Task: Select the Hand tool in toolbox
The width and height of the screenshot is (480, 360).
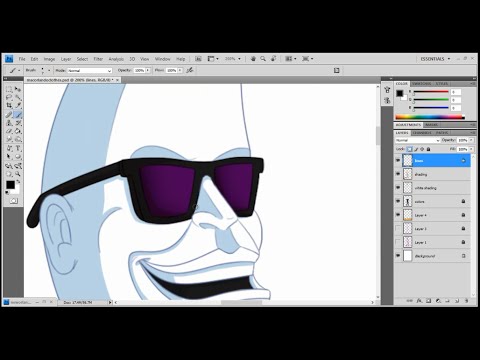Action: click(9, 174)
